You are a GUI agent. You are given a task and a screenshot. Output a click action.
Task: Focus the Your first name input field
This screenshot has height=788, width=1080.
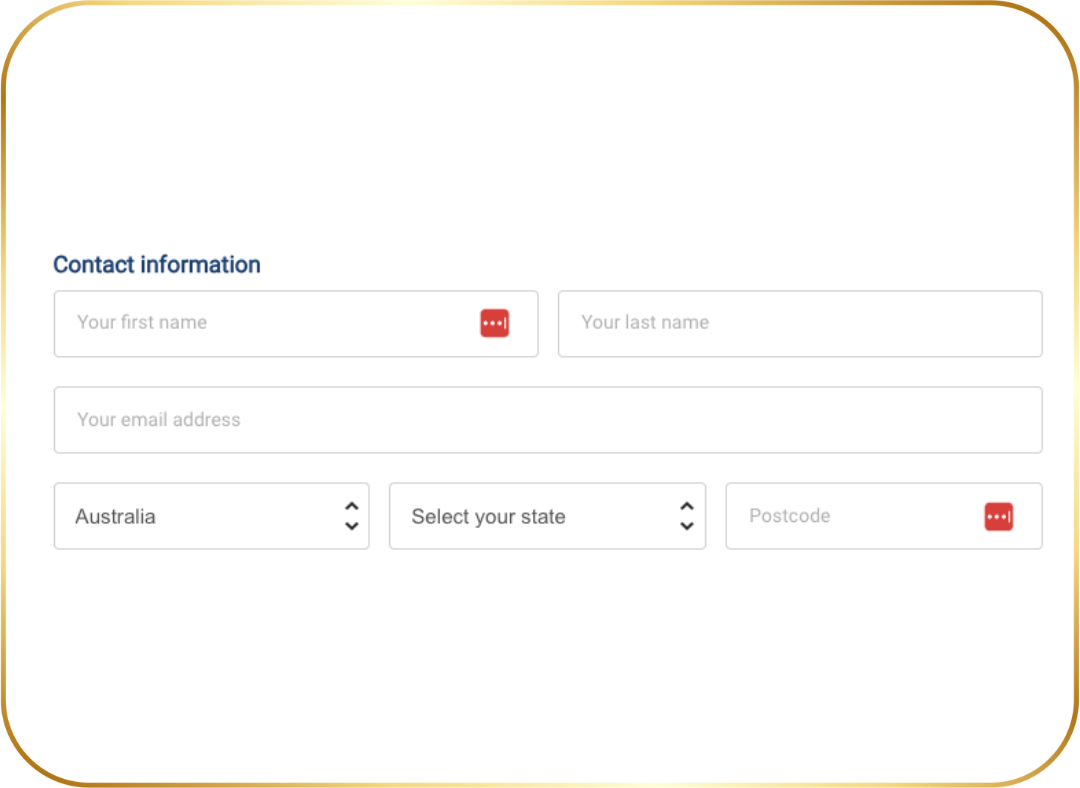270,323
